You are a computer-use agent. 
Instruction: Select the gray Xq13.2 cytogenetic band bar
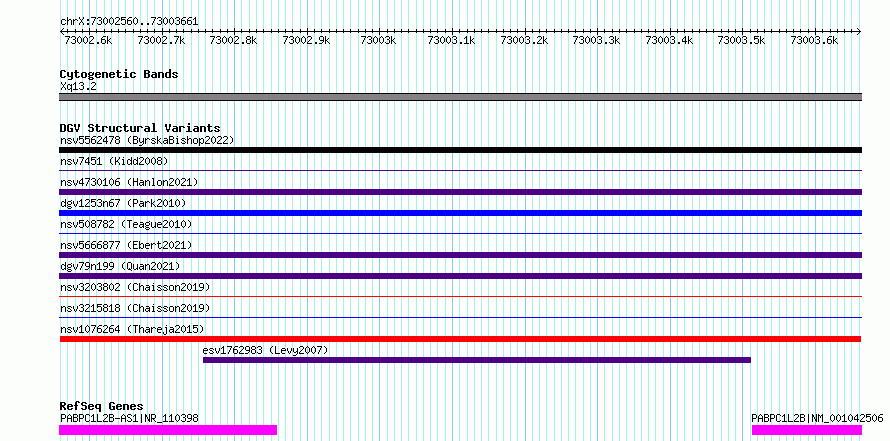tap(460, 97)
